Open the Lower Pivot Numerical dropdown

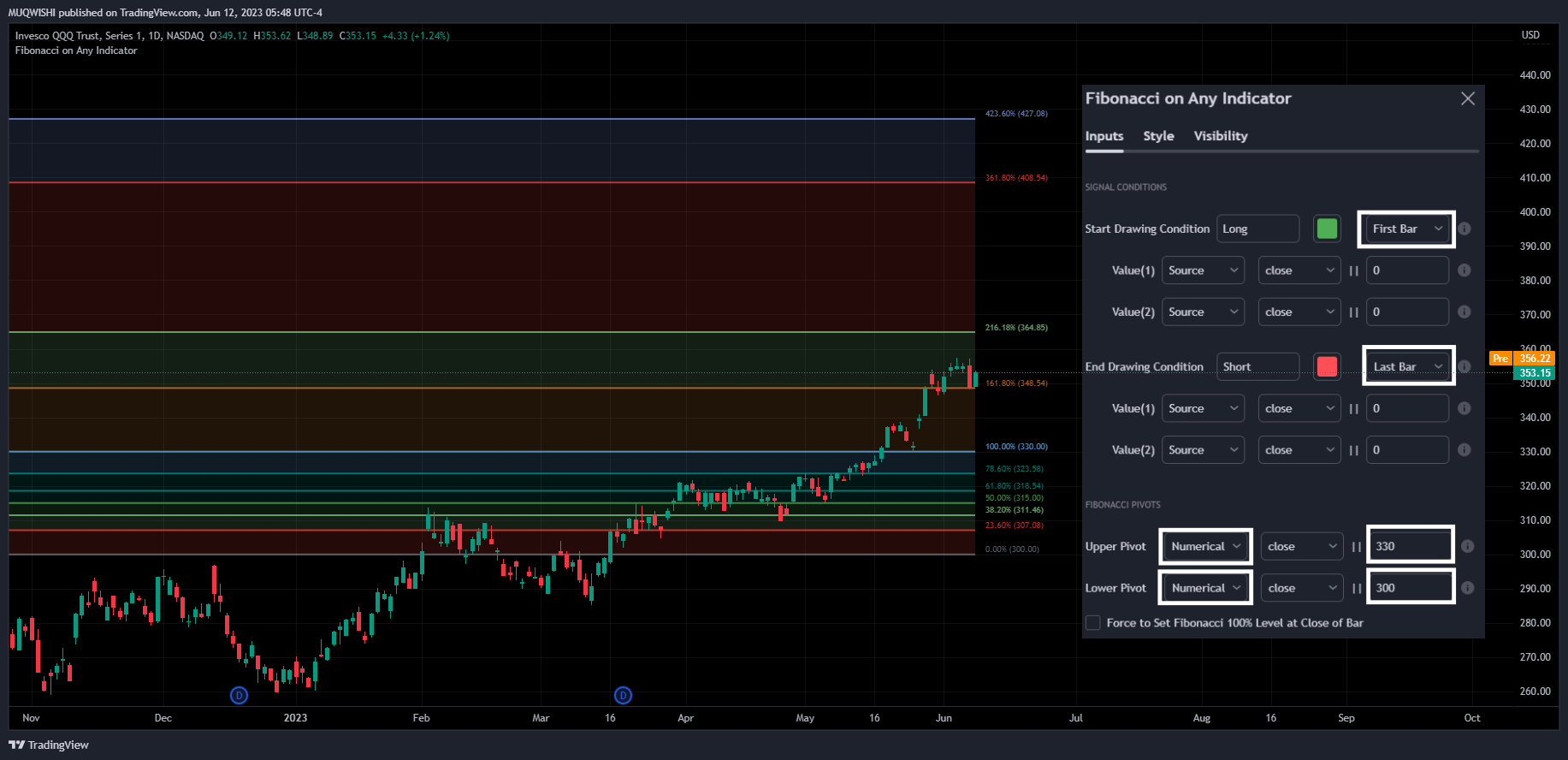click(x=1206, y=588)
